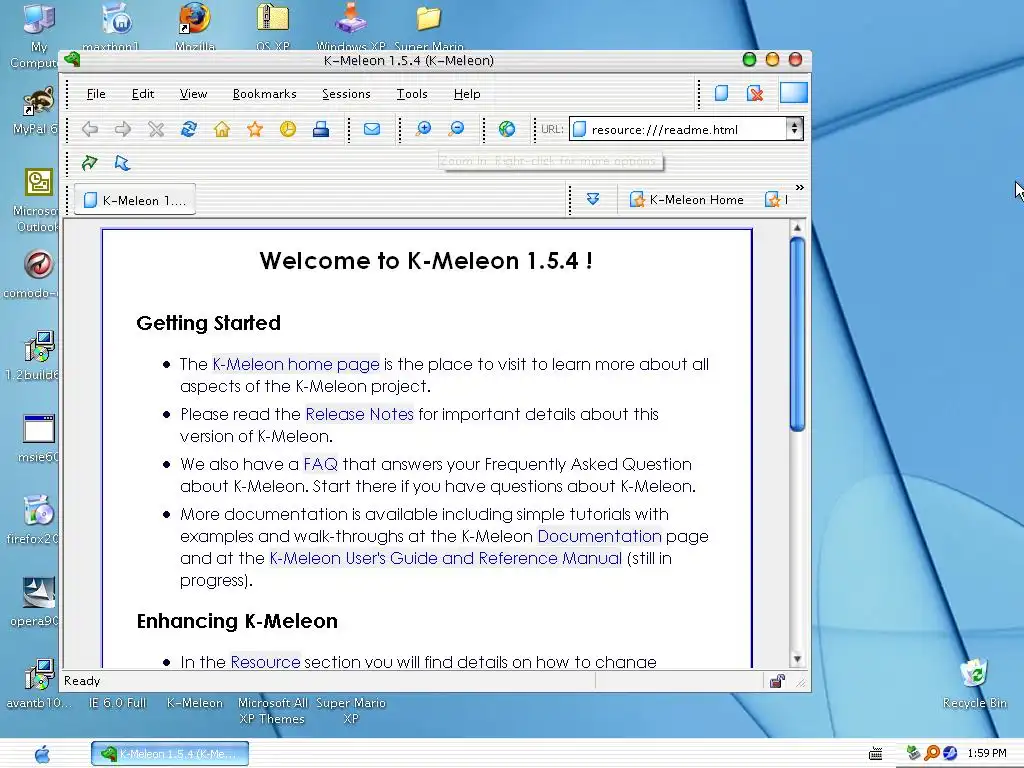The width and height of the screenshot is (1024, 768).
Task: Click the blue window button icon
Action: [x=793, y=93]
